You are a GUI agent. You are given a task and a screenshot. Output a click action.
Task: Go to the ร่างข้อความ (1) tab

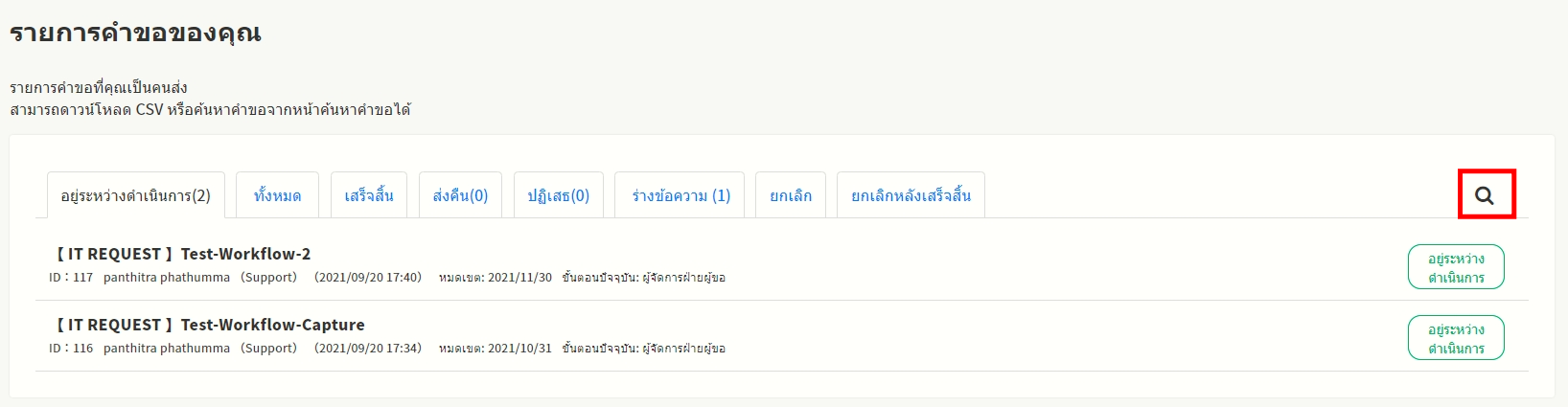tap(680, 195)
